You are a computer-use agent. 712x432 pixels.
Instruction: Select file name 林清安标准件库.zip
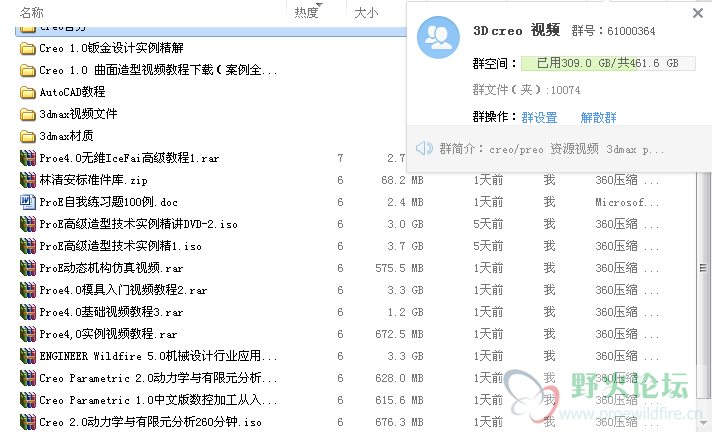(93, 180)
